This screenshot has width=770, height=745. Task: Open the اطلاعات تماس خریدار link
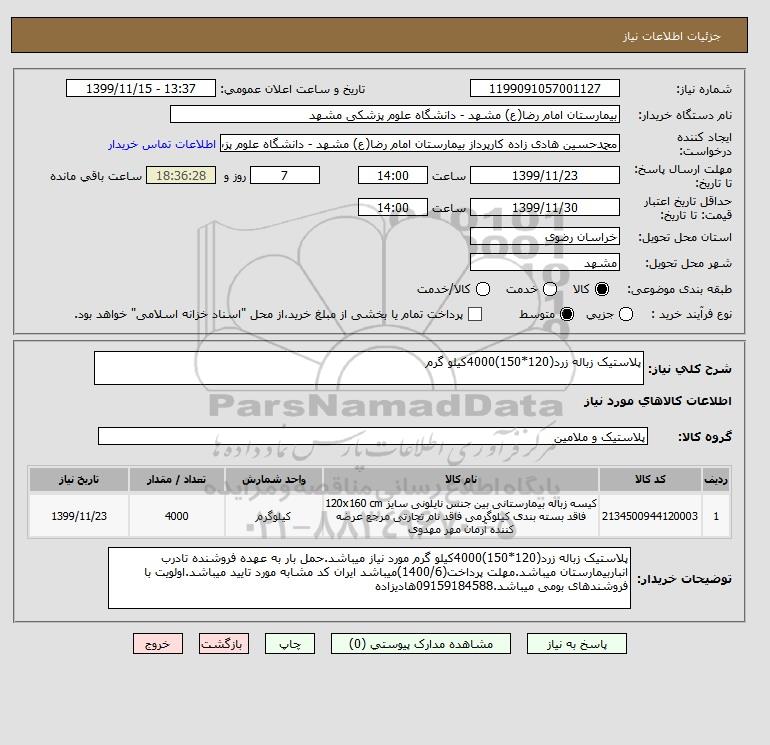pos(162,144)
